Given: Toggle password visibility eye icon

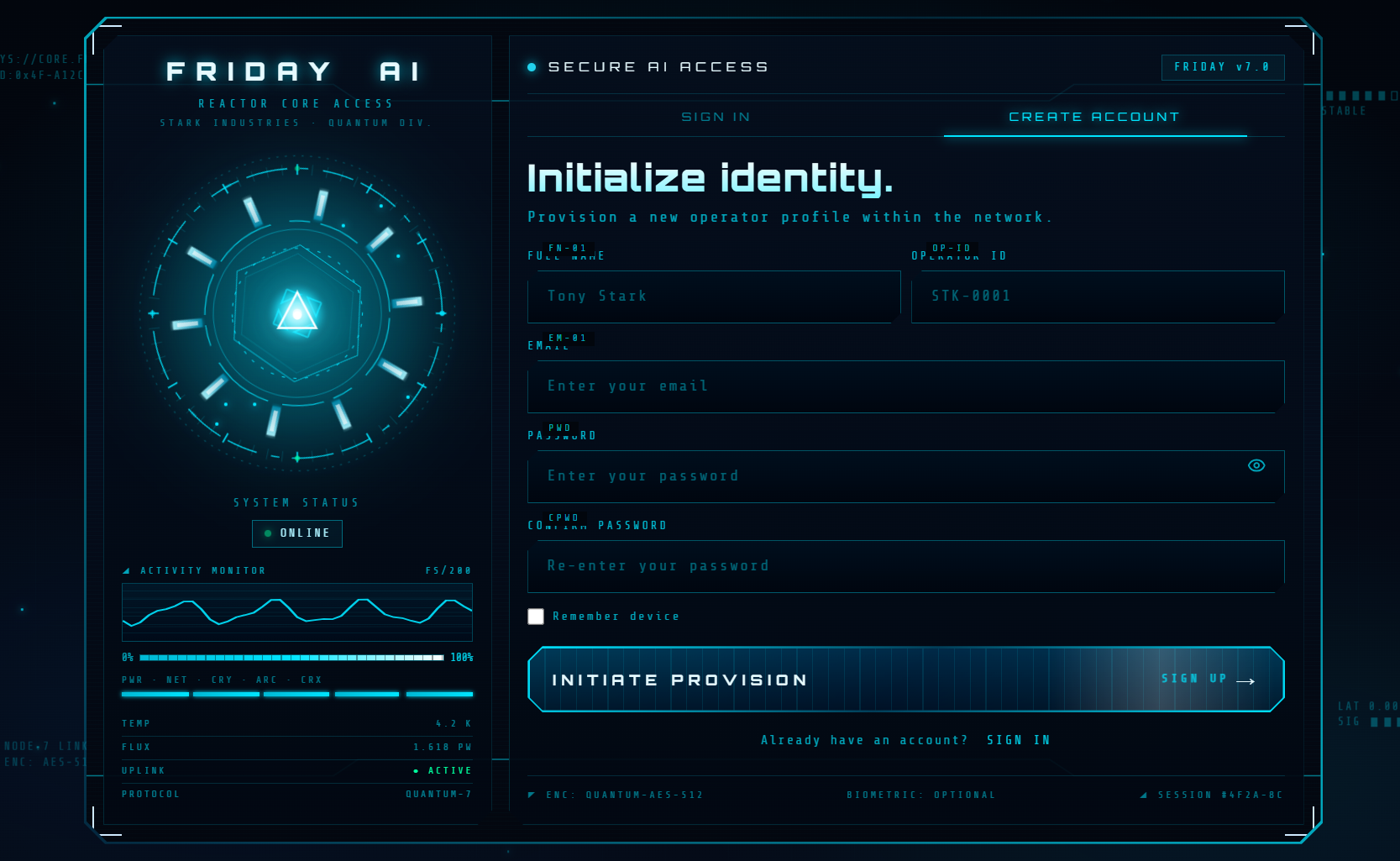Looking at the screenshot, I should (1256, 465).
